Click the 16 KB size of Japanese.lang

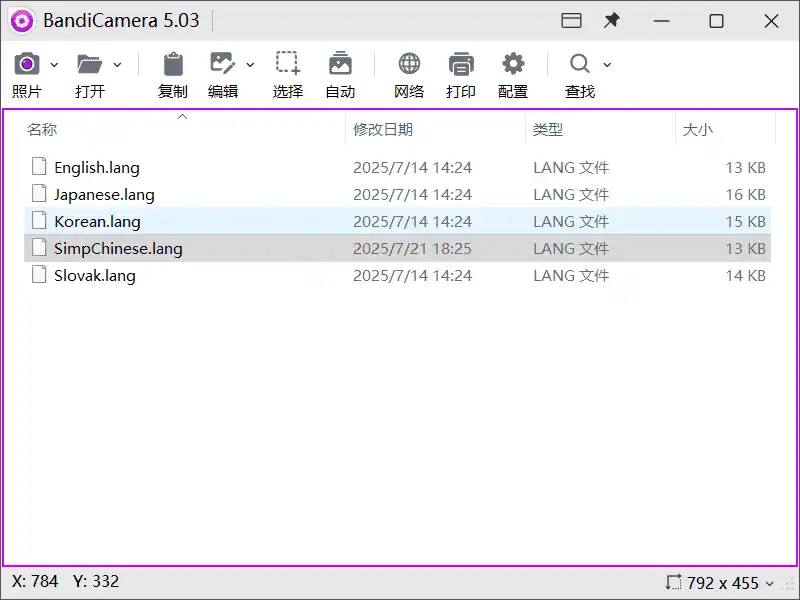[x=745, y=194]
